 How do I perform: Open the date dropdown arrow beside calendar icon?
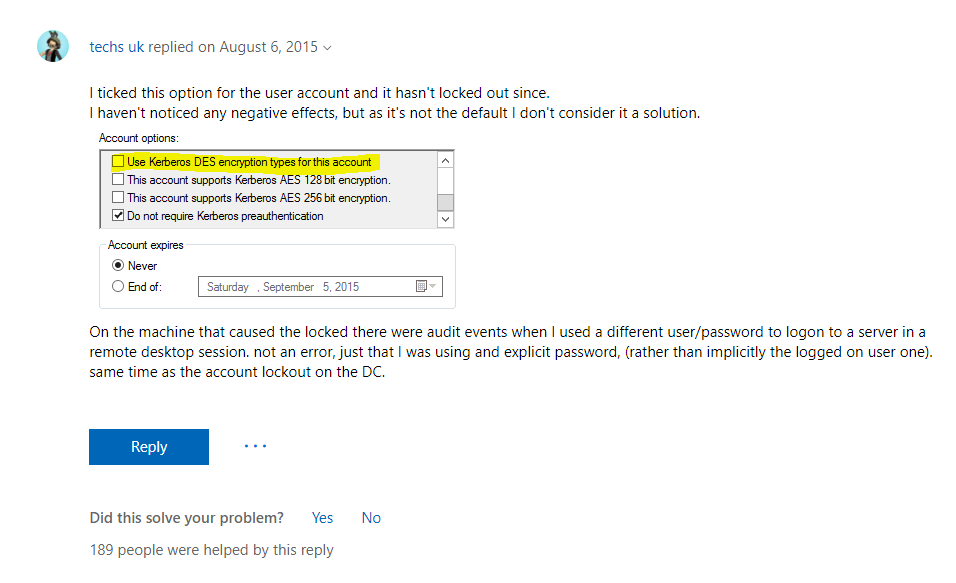433,286
